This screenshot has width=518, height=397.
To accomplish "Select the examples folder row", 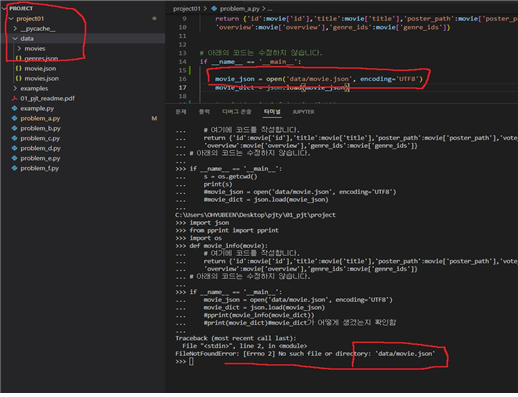I will coord(82,88).
